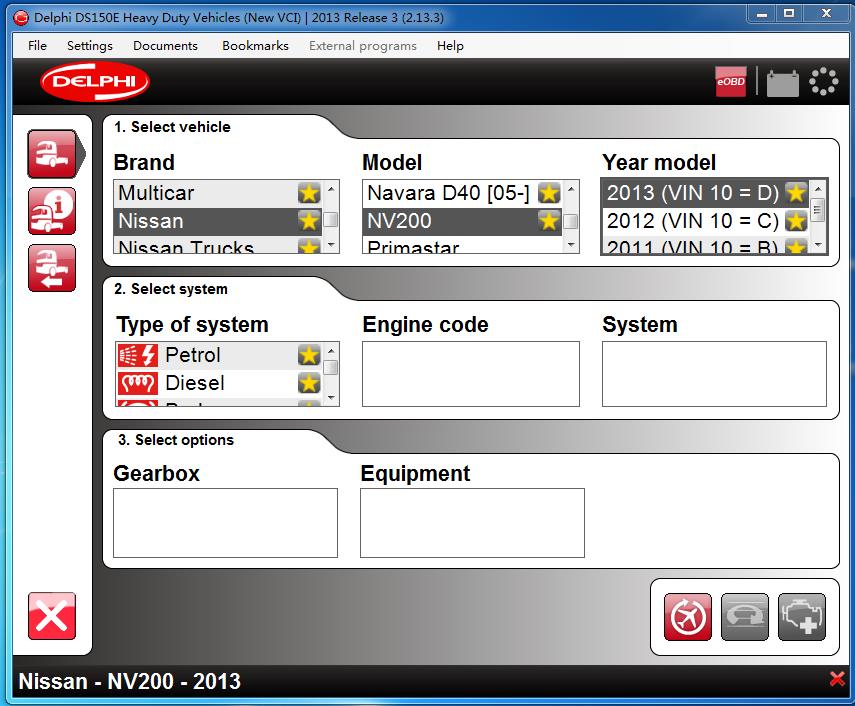Click the Model list scrollbar thumb
The height and width of the screenshot is (706, 855).
pyautogui.click(x=571, y=222)
